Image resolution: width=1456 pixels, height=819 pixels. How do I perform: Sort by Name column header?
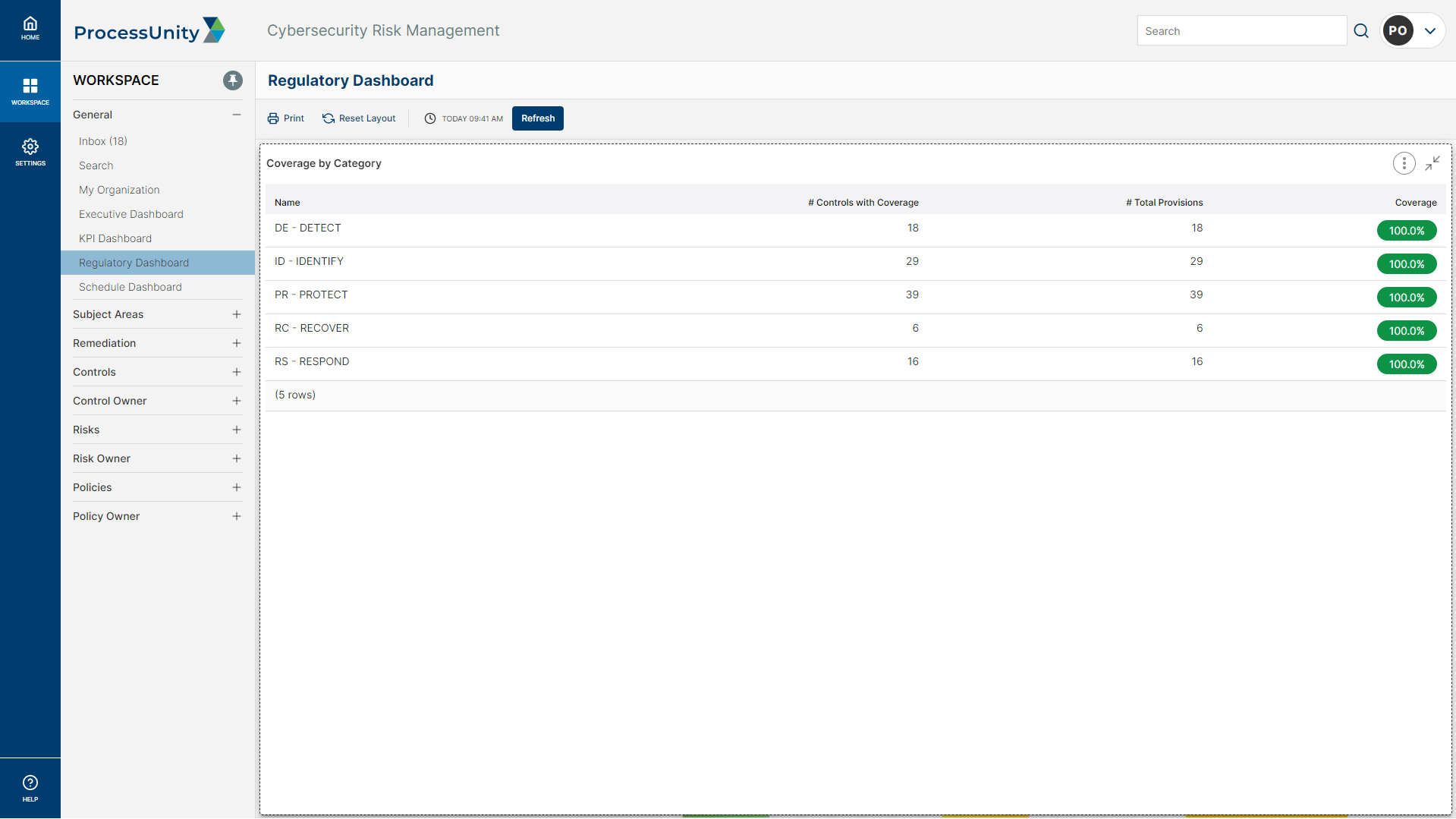point(287,203)
